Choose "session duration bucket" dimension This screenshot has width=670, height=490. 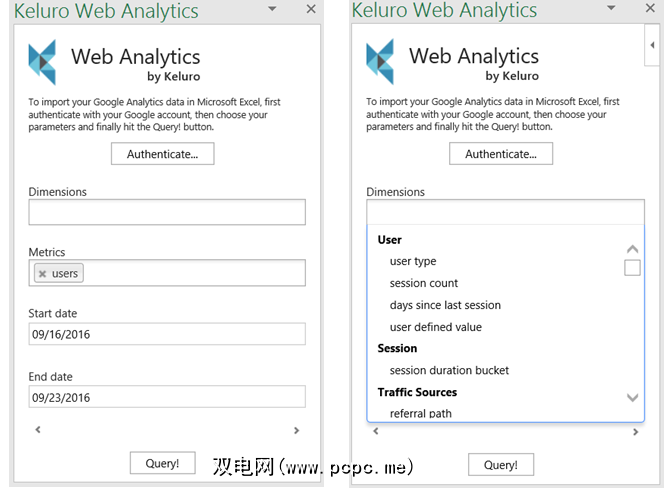(x=449, y=370)
